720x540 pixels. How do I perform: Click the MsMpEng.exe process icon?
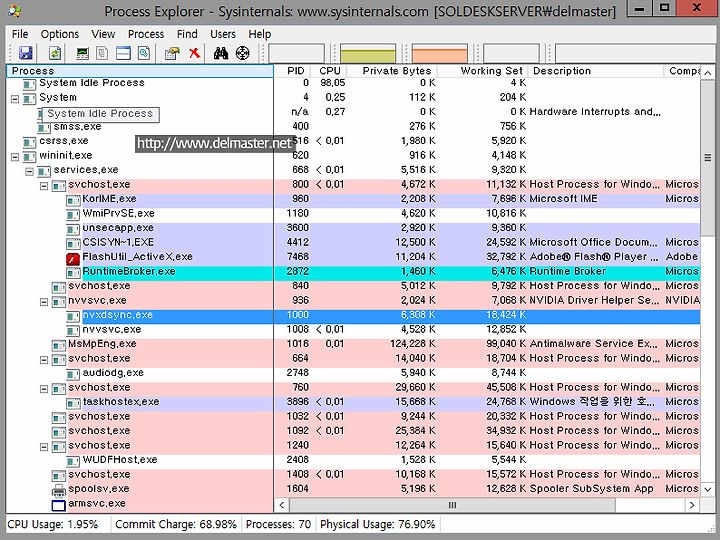59,345
